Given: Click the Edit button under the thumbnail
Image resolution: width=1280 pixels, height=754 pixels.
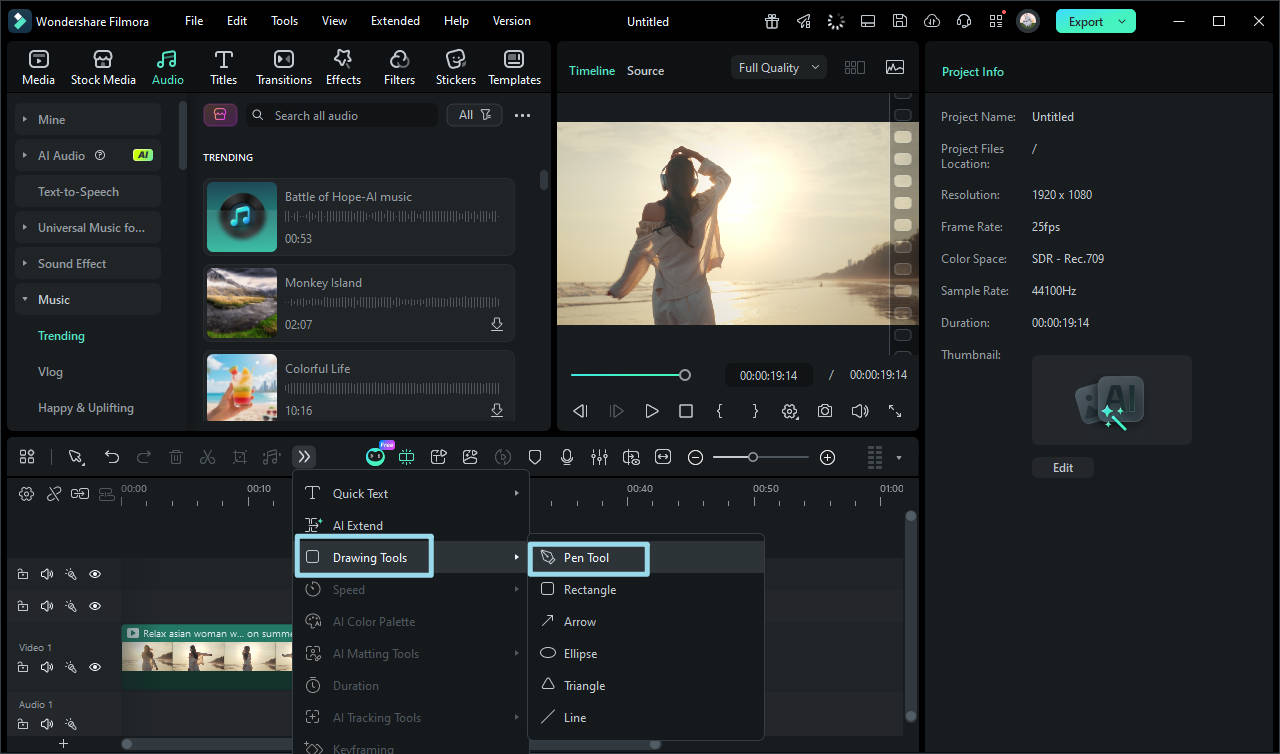Looking at the screenshot, I should [1062, 467].
